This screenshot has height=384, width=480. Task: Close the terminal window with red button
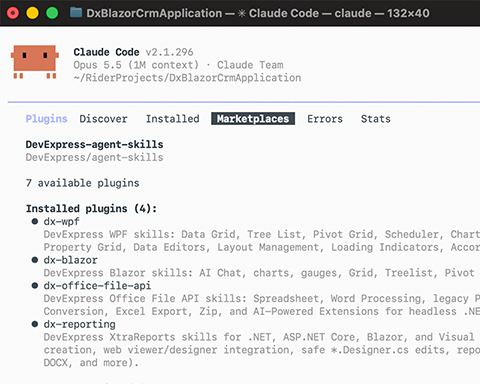(13, 13)
